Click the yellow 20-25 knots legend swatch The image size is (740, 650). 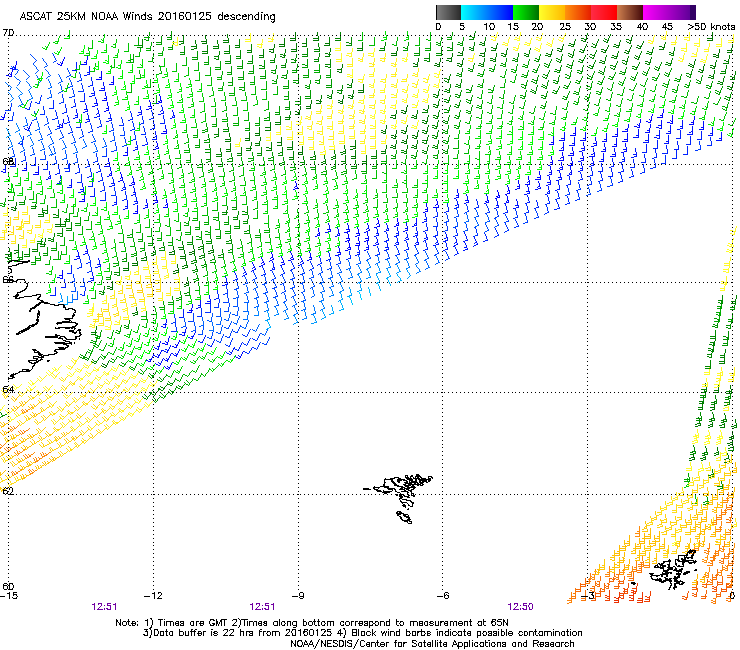(x=552, y=12)
